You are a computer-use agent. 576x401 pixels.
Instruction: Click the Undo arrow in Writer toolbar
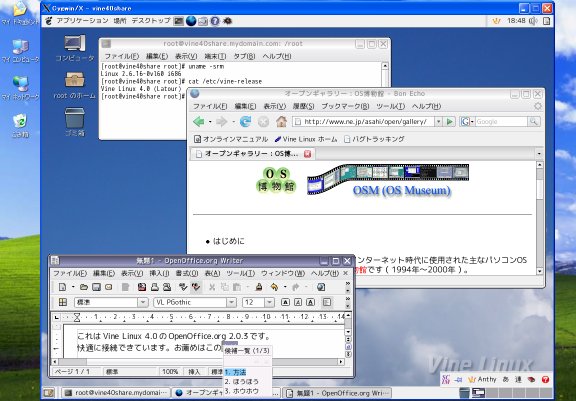[274, 287]
